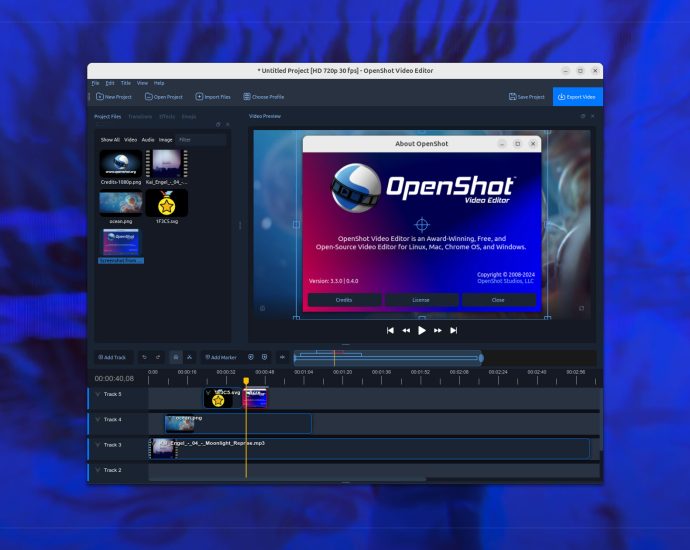Switch to the Emojis tab

click(189, 117)
